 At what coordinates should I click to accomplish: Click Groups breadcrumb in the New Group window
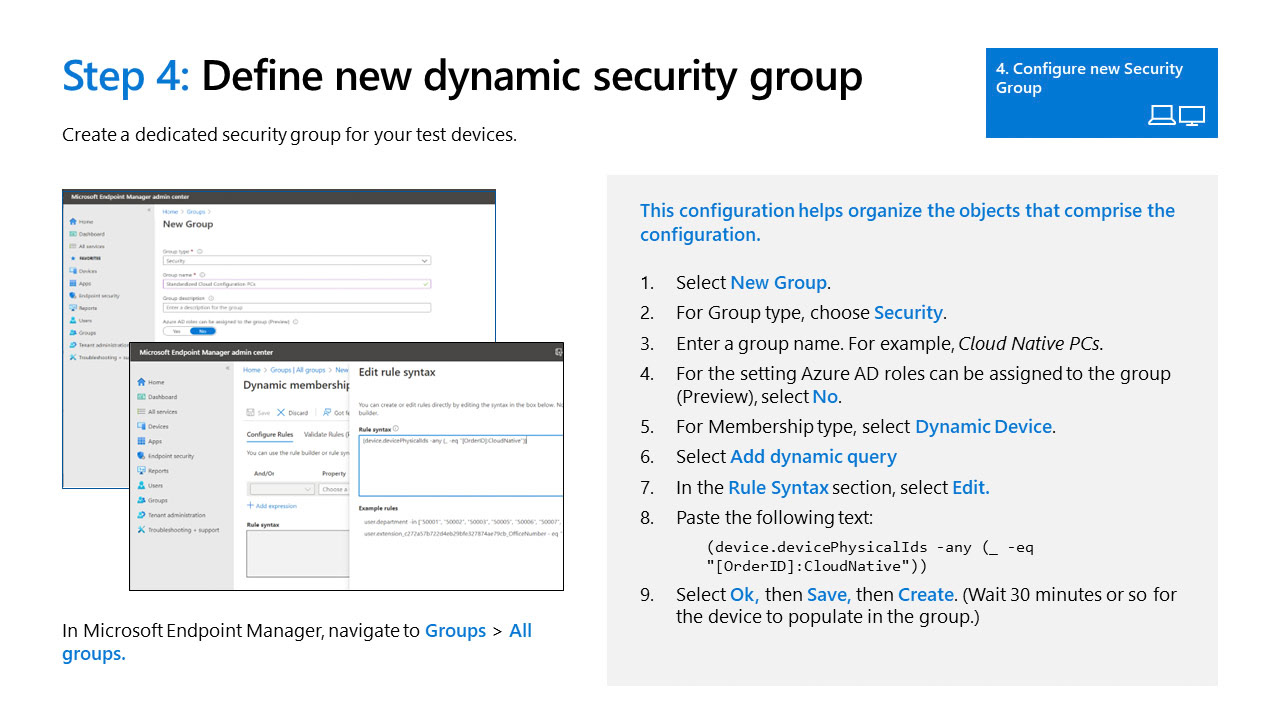(196, 212)
